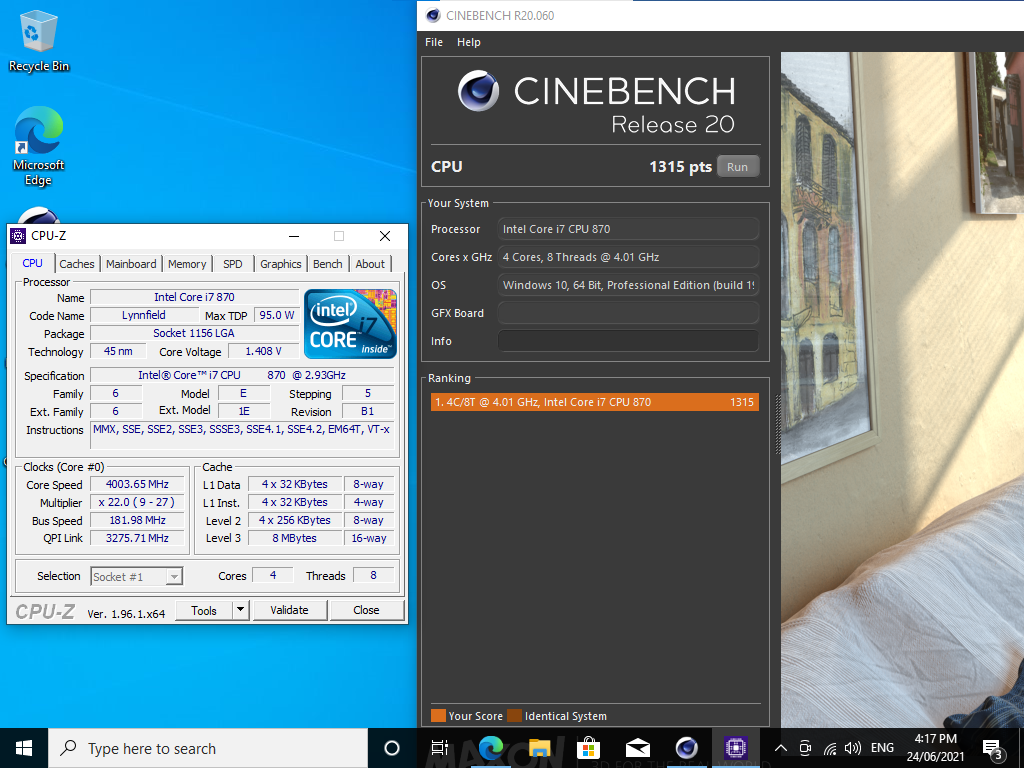Click the 1315 pts CPU score
Viewport: 1024px width, 768px height.
tap(680, 167)
